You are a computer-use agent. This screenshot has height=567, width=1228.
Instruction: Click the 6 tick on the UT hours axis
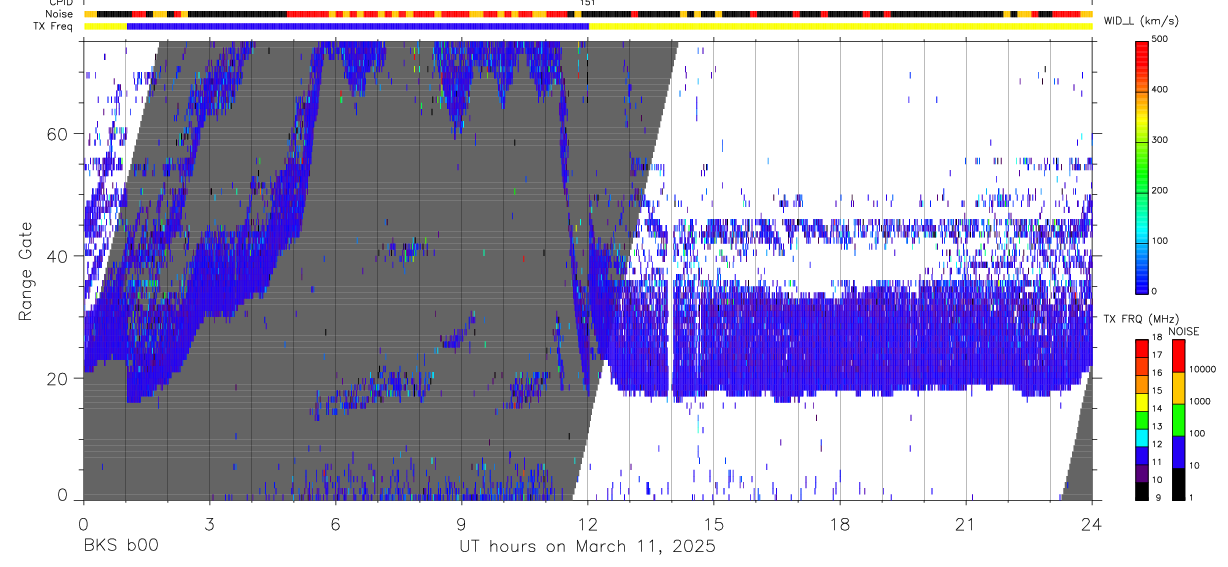point(335,524)
